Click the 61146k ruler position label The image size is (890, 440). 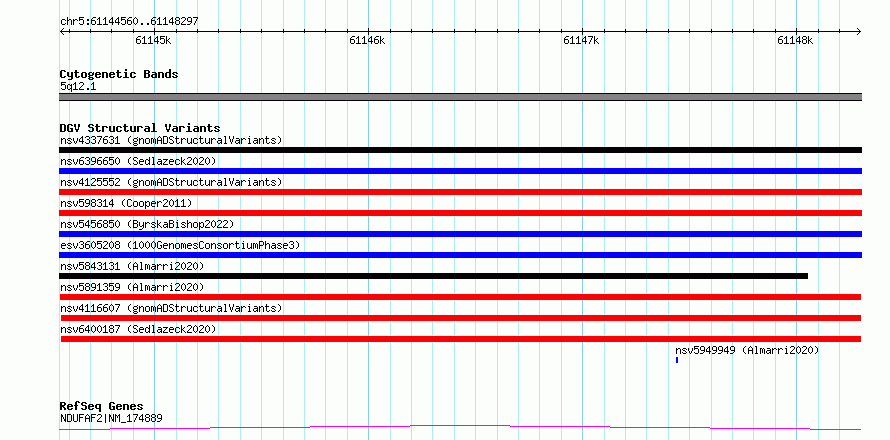pyautogui.click(x=367, y=40)
